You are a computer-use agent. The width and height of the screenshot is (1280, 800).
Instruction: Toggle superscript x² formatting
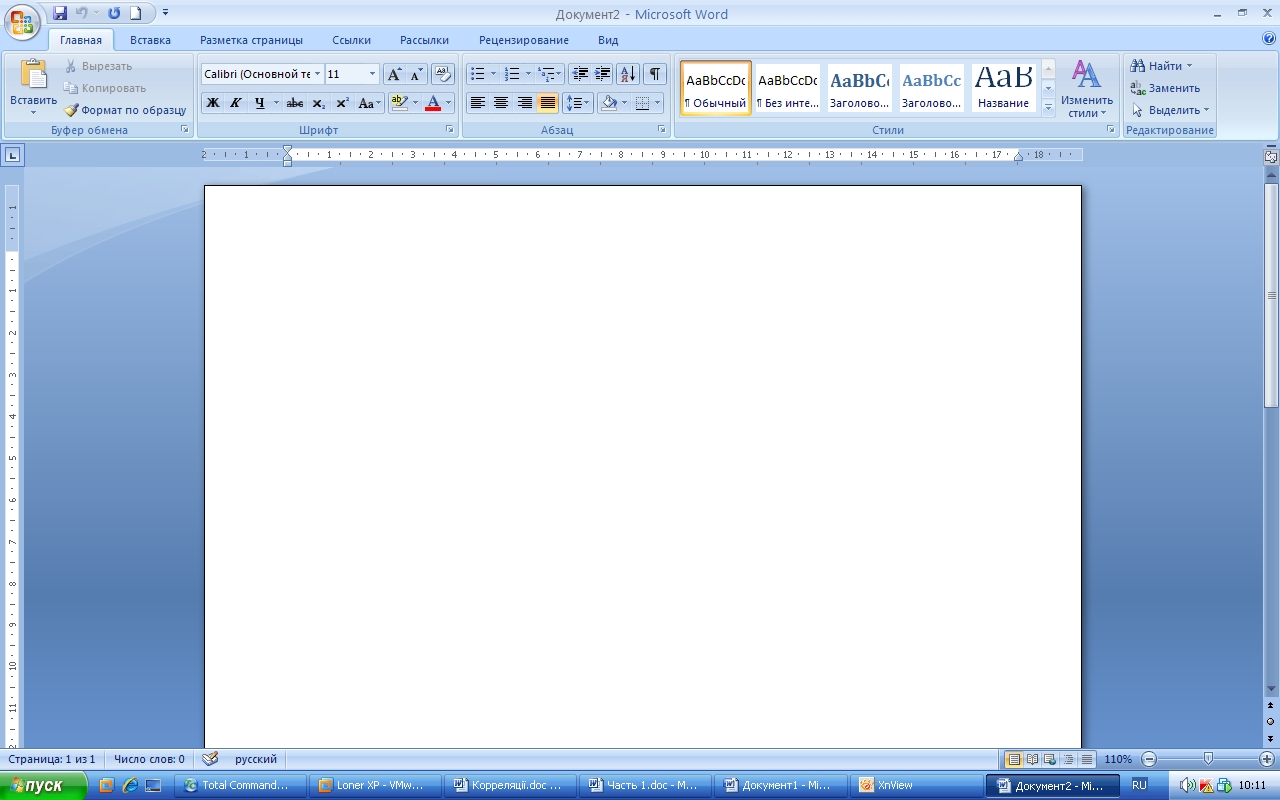coord(342,103)
